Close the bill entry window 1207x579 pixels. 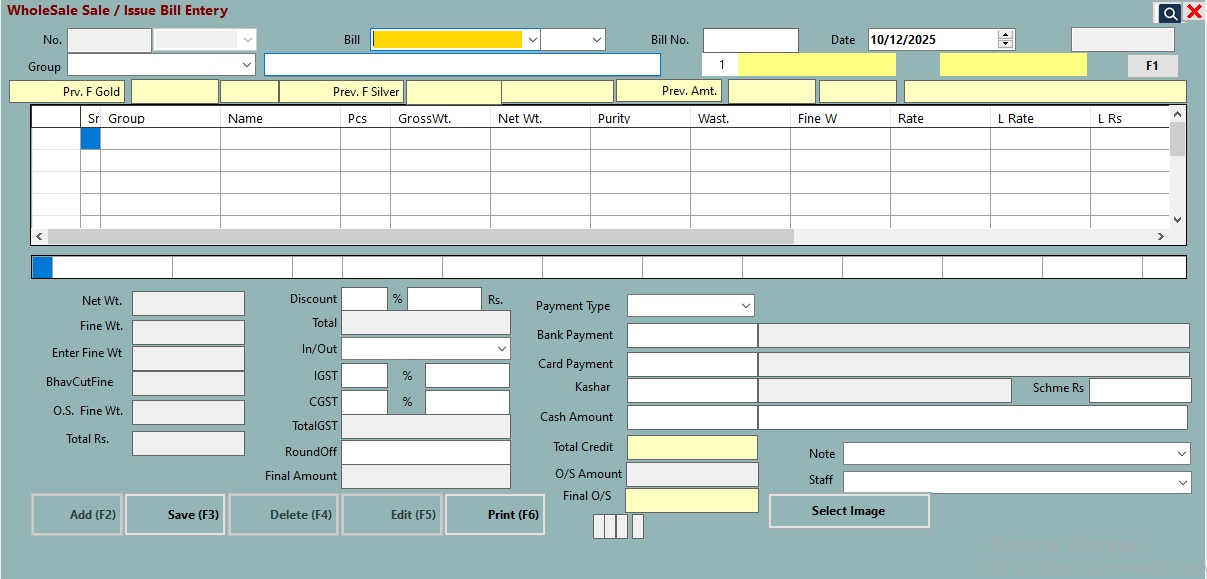[x=1194, y=12]
